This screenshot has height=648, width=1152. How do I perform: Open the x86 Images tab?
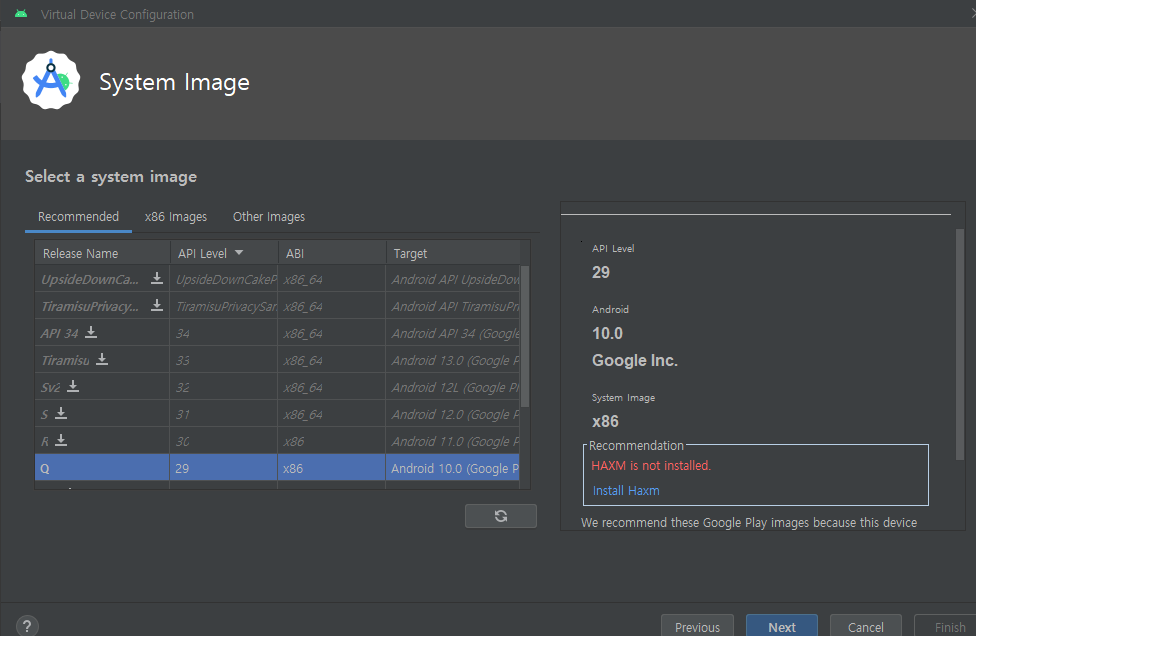pos(176,217)
